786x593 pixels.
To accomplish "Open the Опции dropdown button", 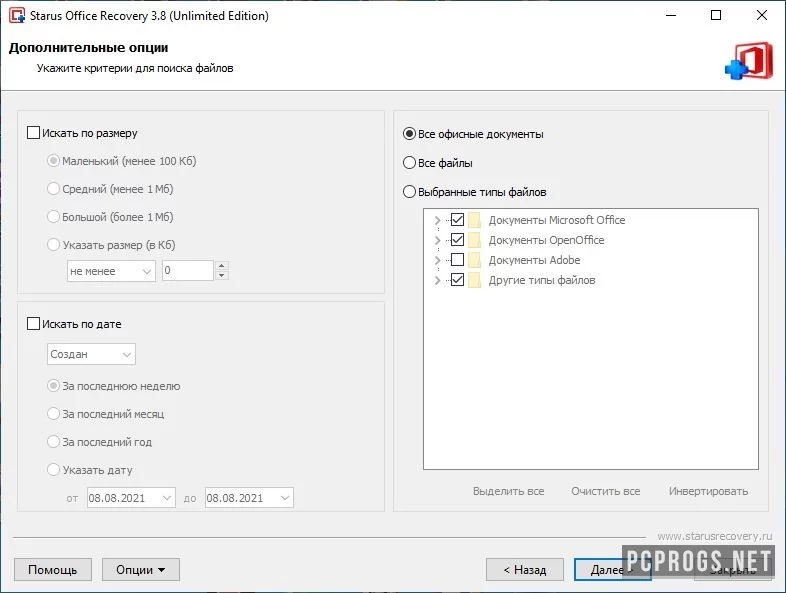I will [x=141, y=570].
